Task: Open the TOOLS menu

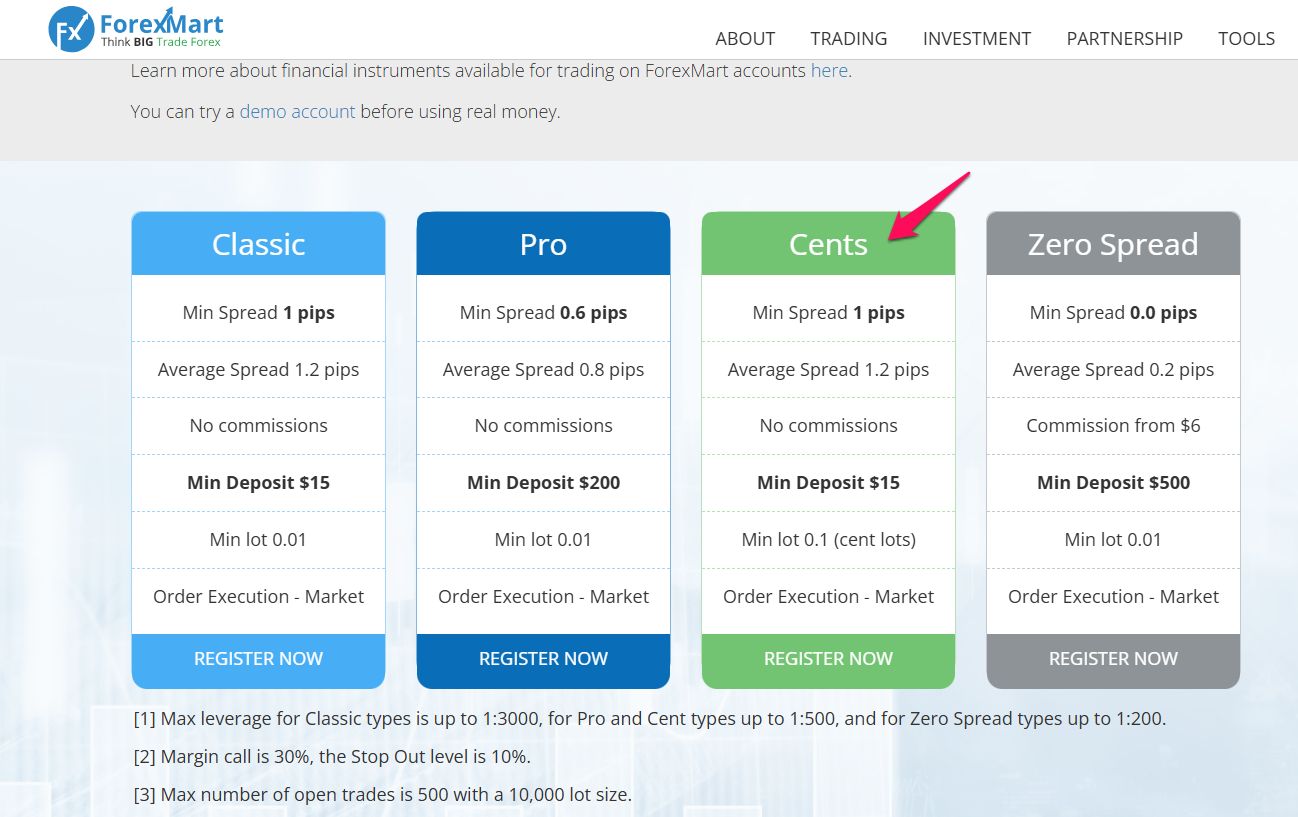Action: [1246, 39]
